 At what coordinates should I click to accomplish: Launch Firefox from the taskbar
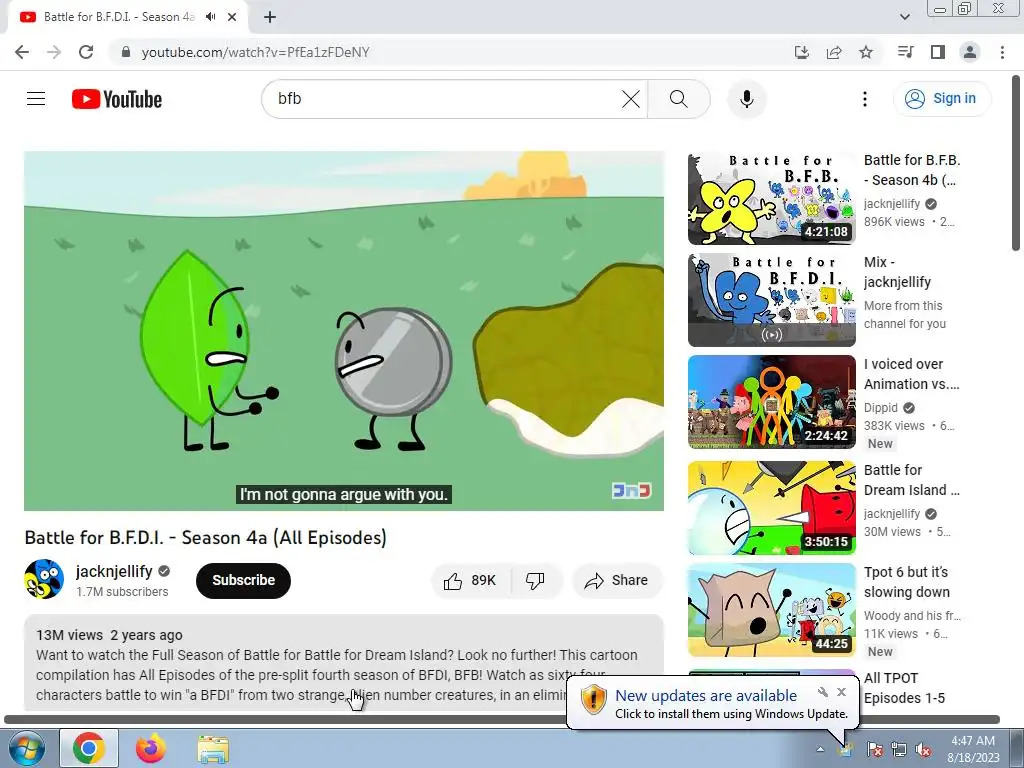[x=151, y=748]
